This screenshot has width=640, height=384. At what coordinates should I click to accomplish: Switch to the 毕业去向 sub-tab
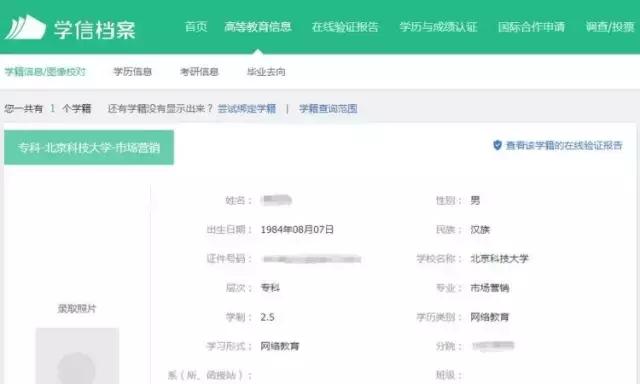pyautogui.click(x=266, y=72)
